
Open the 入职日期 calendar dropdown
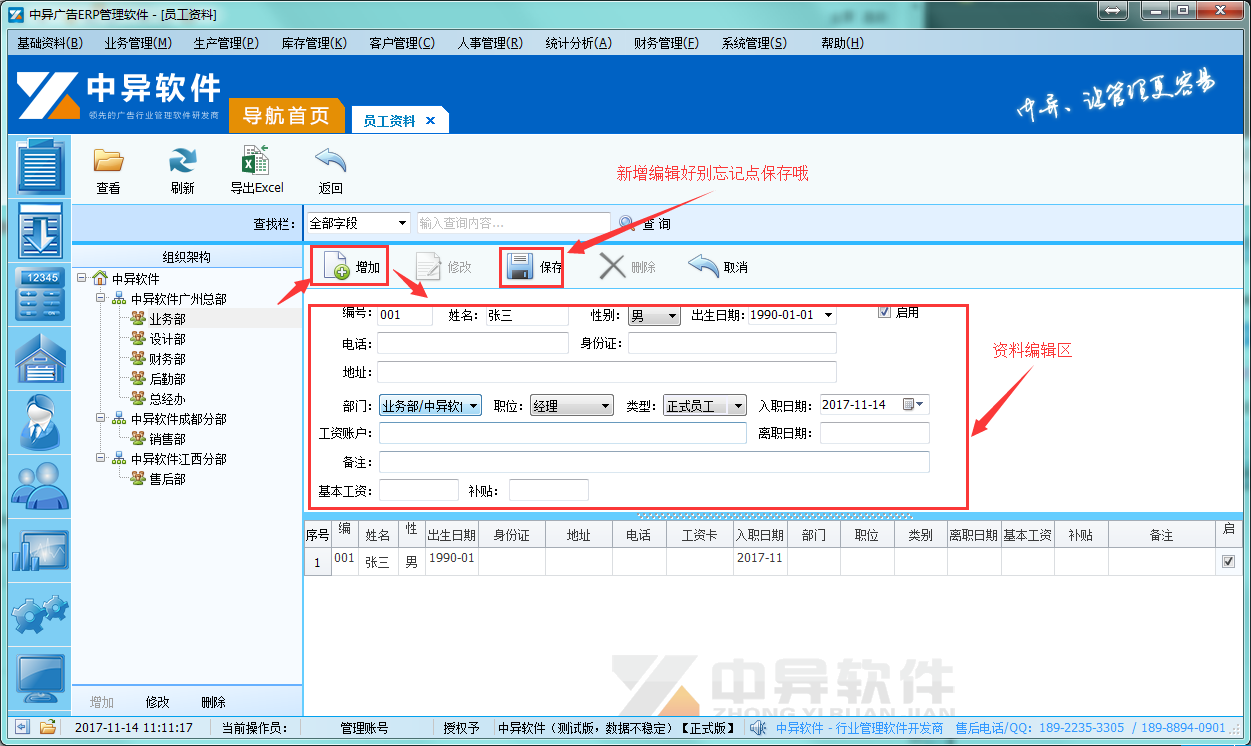[x=915, y=405]
